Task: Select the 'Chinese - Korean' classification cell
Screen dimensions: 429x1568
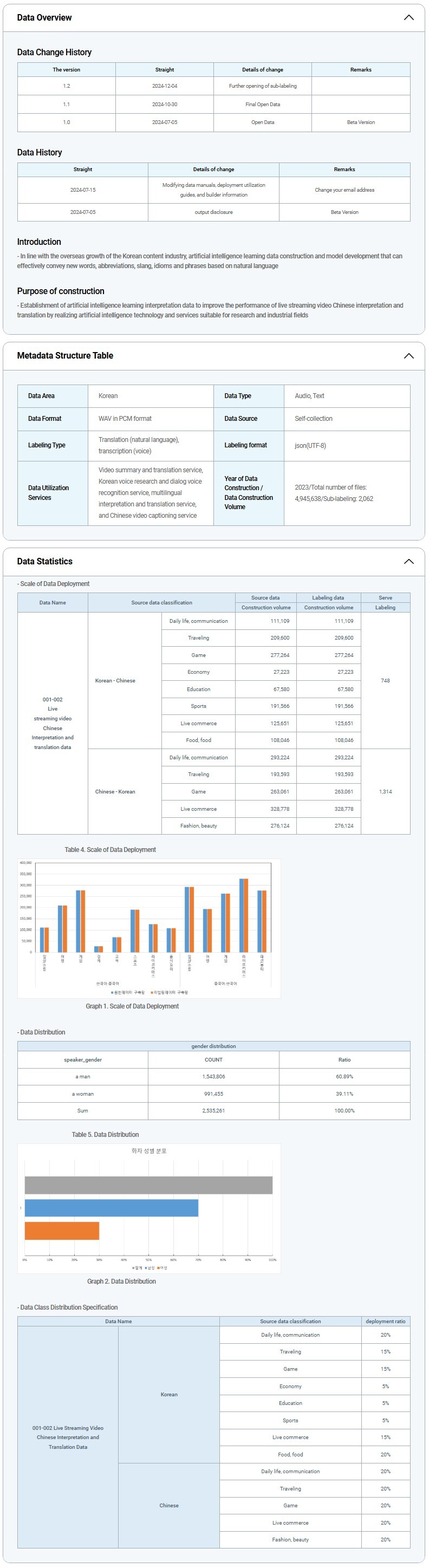Action: pyautogui.click(x=115, y=792)
